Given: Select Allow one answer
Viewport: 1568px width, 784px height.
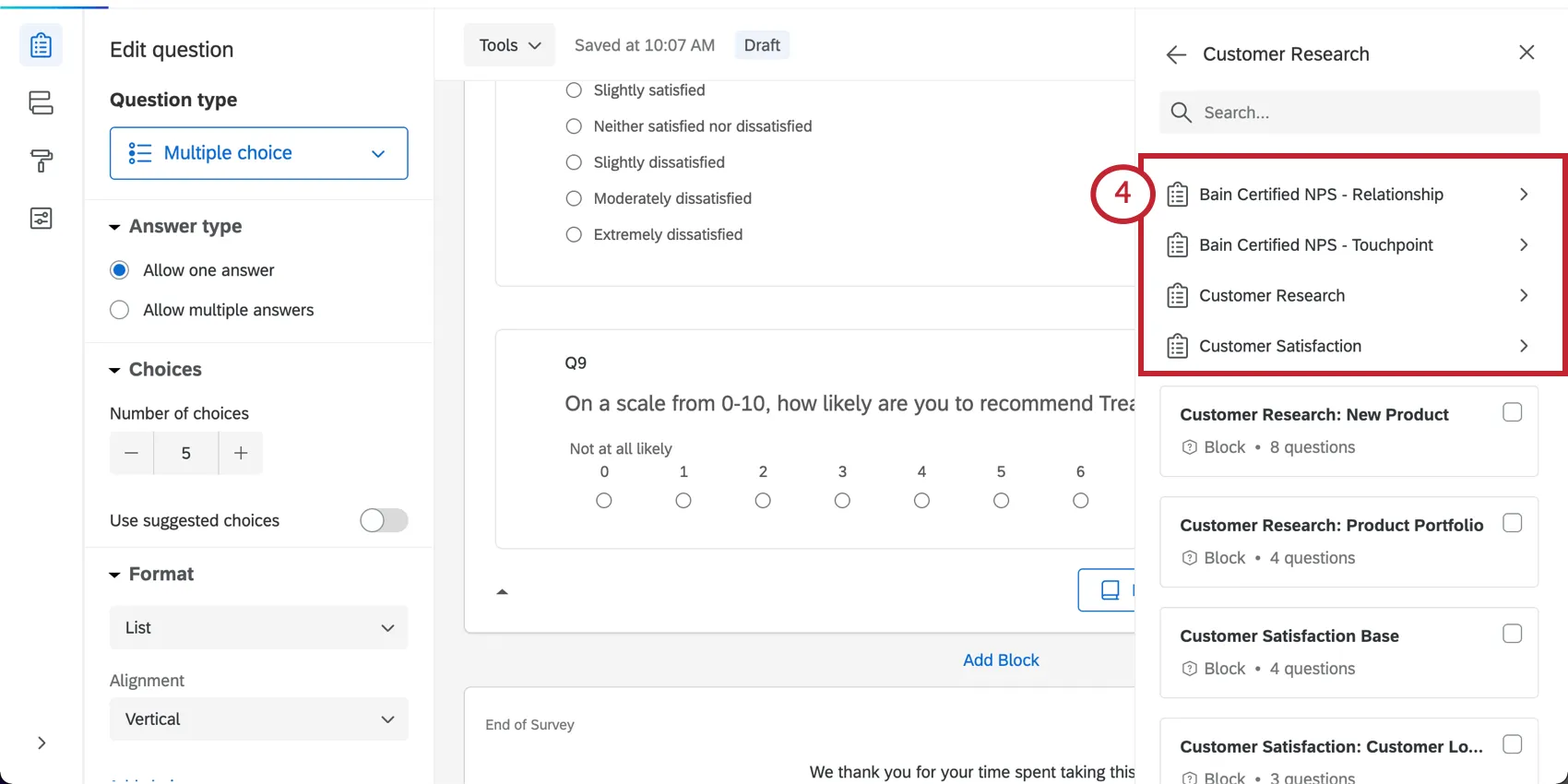Looking at the screenshot, I should click(119, 269).
